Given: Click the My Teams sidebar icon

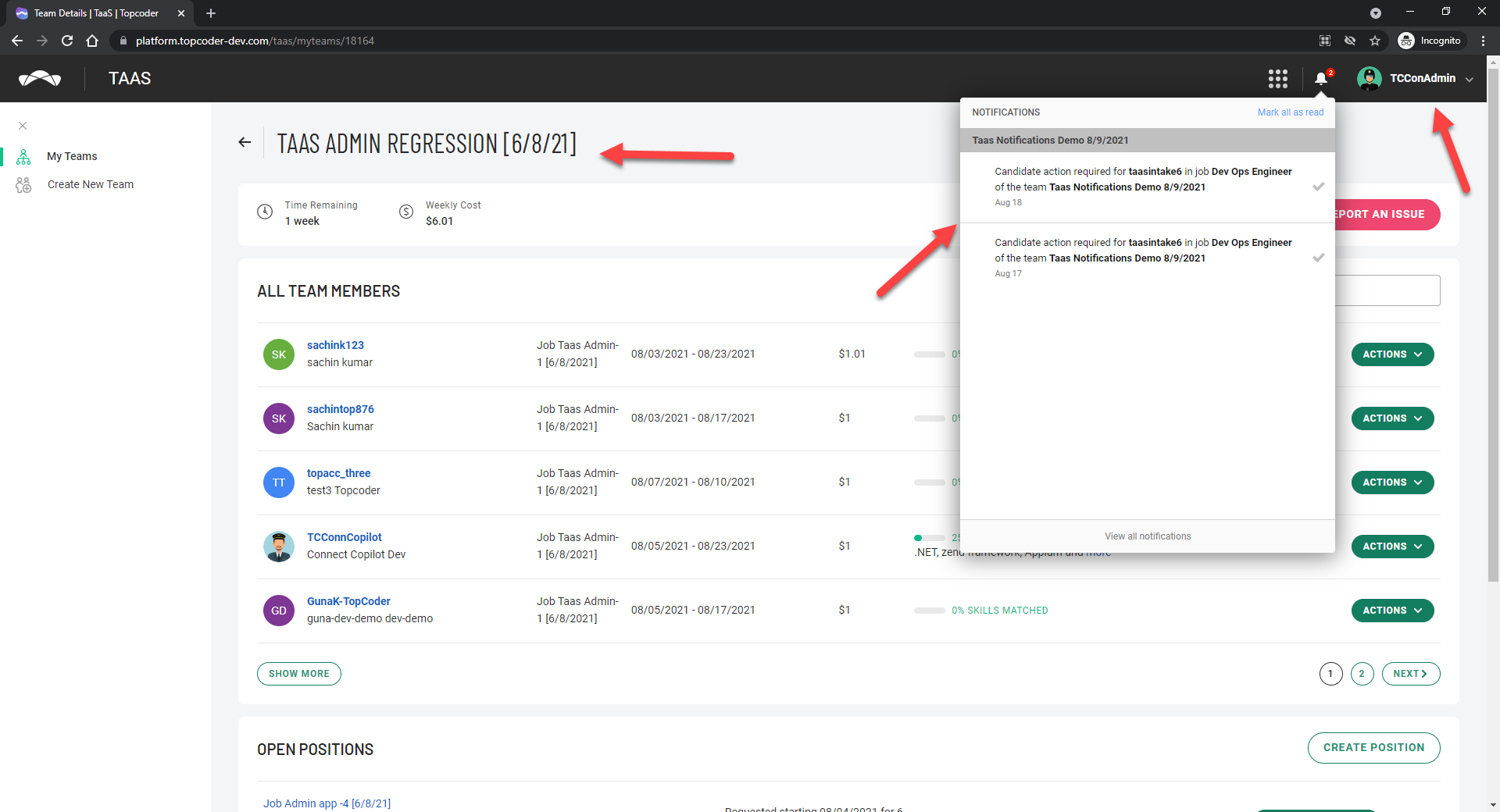Looking at the screenshot, I should tap(23, 157).
